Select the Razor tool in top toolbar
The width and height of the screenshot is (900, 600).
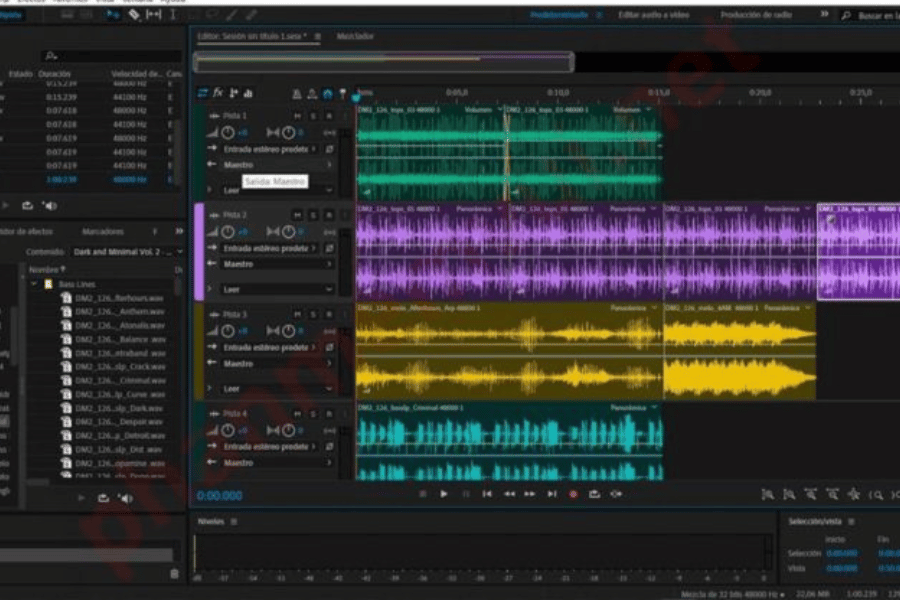134,15
